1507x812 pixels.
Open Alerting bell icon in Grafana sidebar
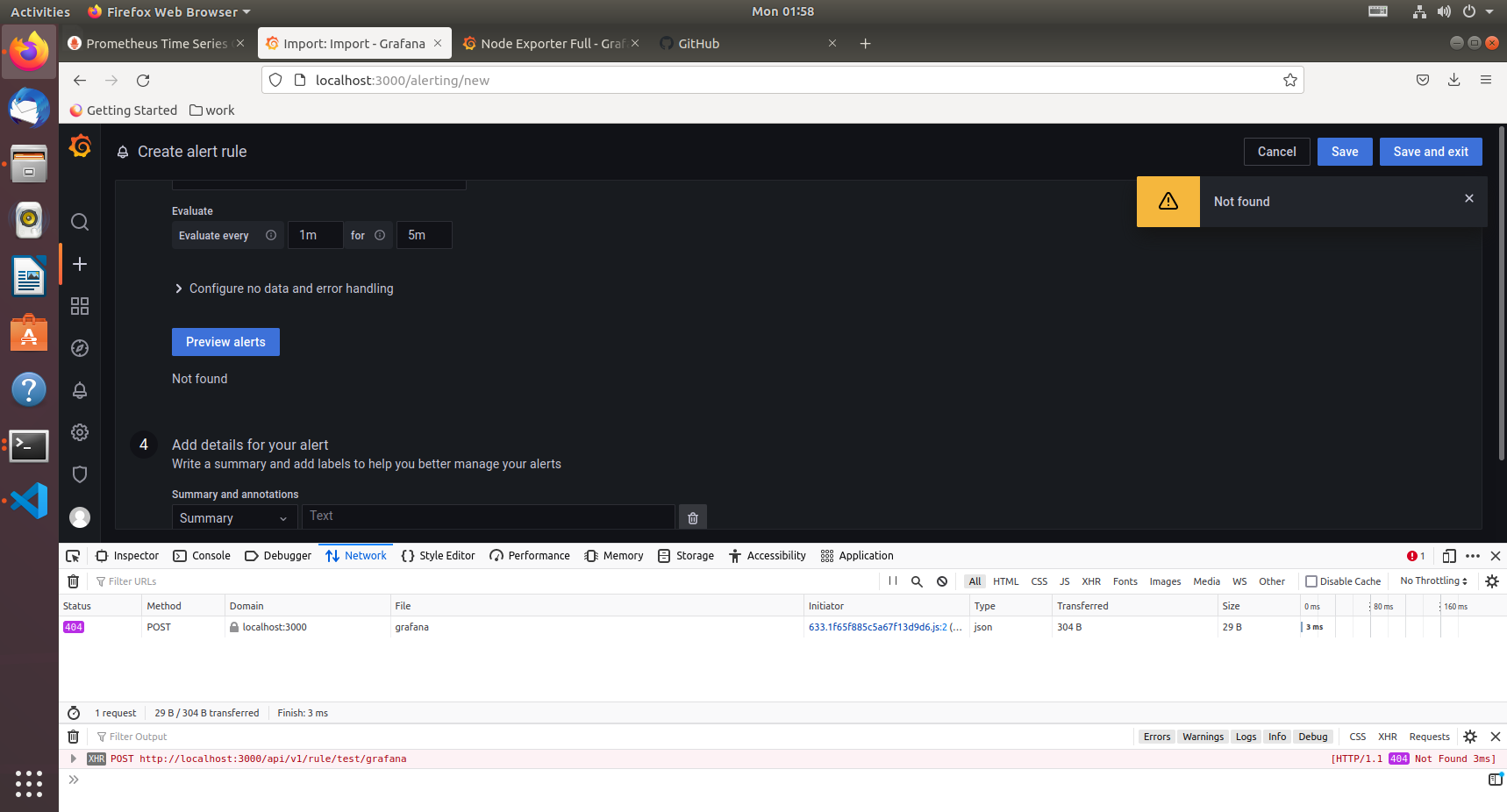pyautogui.click(x=80, y=390)
